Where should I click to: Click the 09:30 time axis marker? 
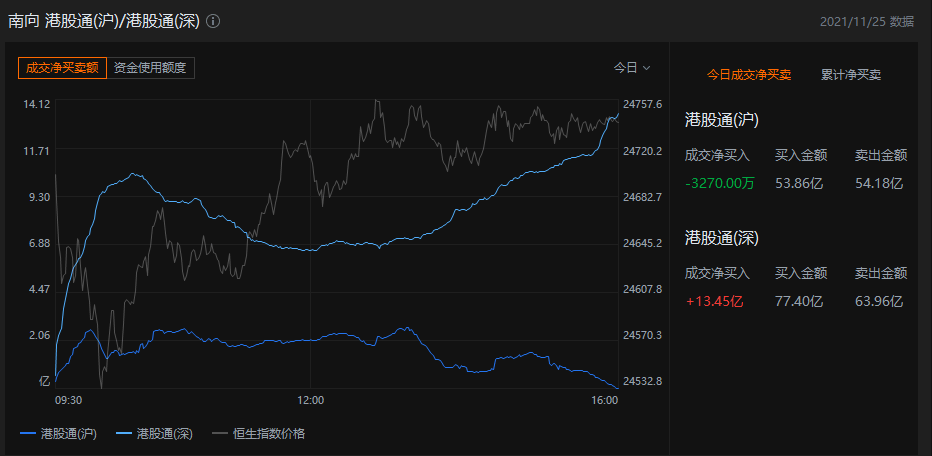(68, 400)
